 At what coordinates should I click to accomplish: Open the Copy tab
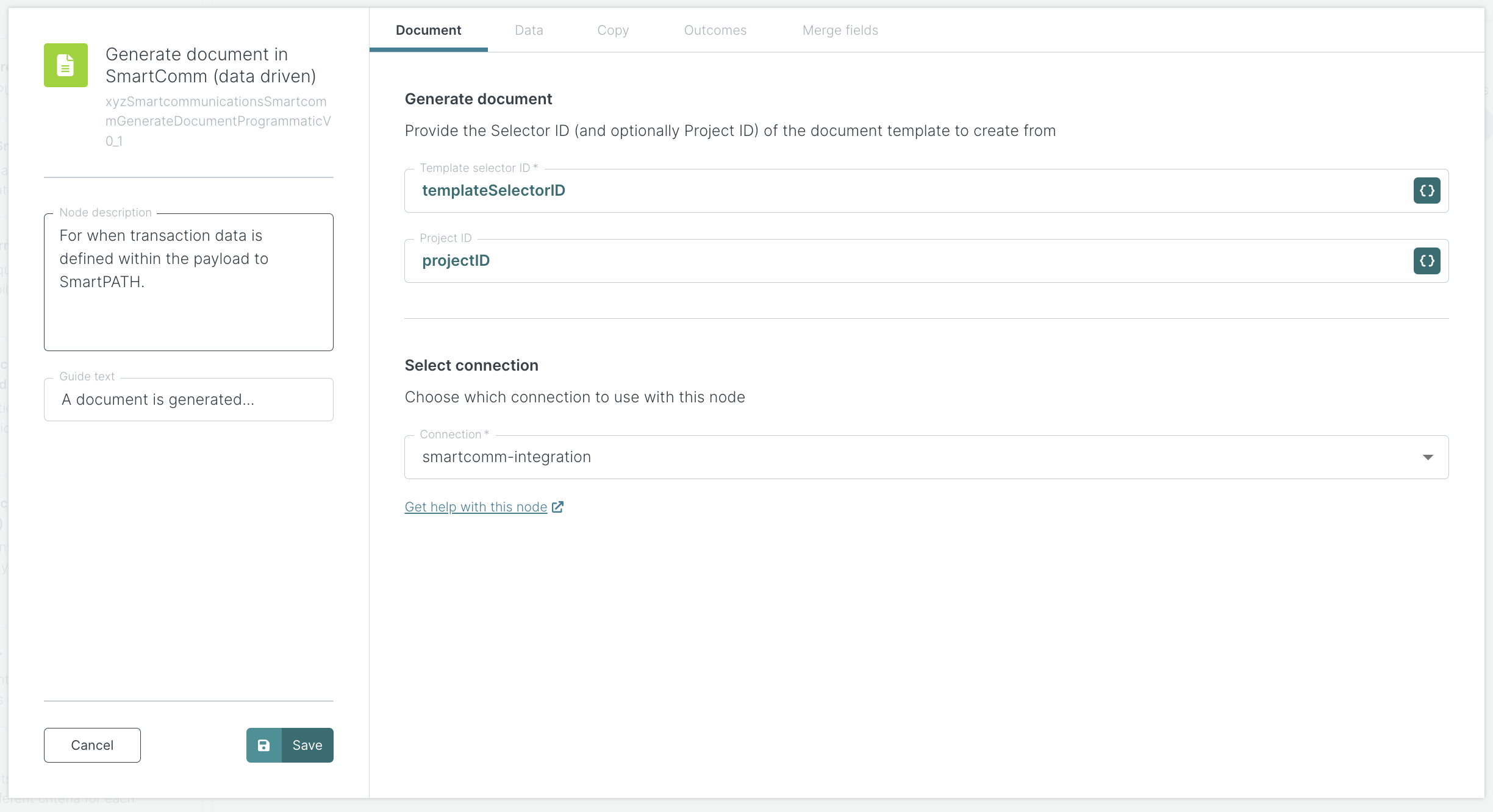(613, 30)
